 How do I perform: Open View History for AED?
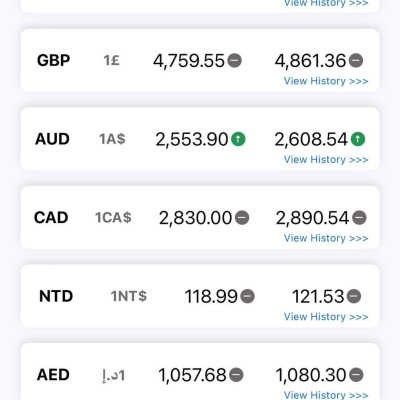click(x=326, y=395)
